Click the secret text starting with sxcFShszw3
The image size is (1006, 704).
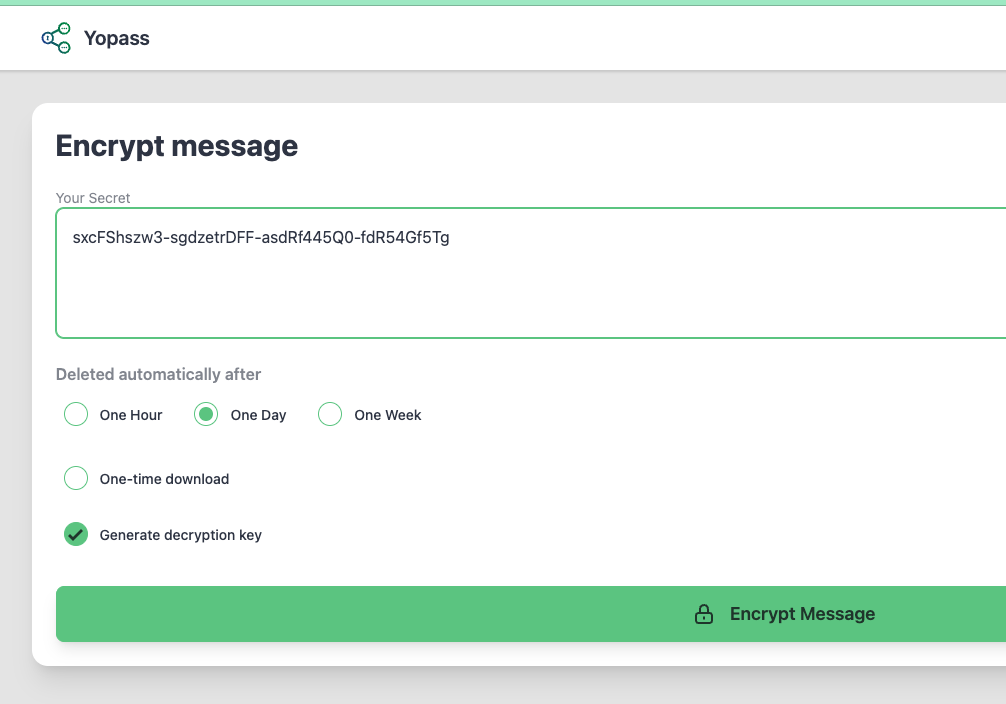261,238
